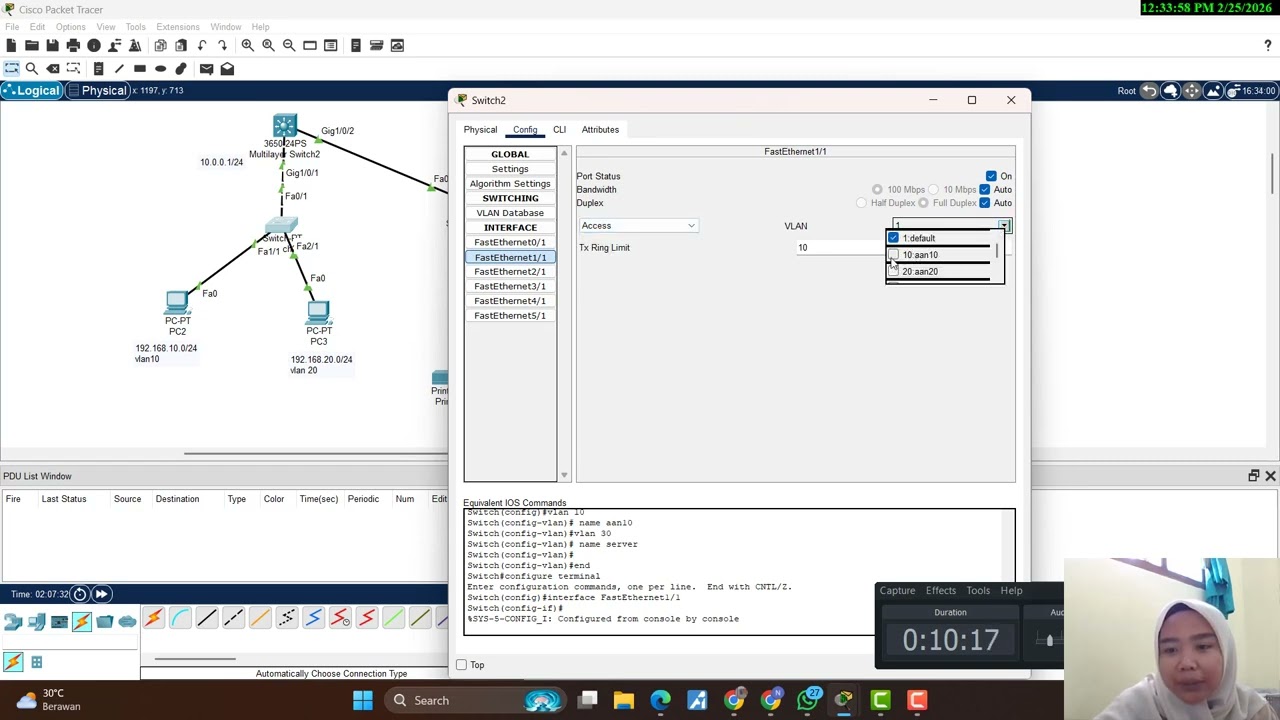Select the Delete tool icon
1280x720 pixels.
(x=53, y=68)
